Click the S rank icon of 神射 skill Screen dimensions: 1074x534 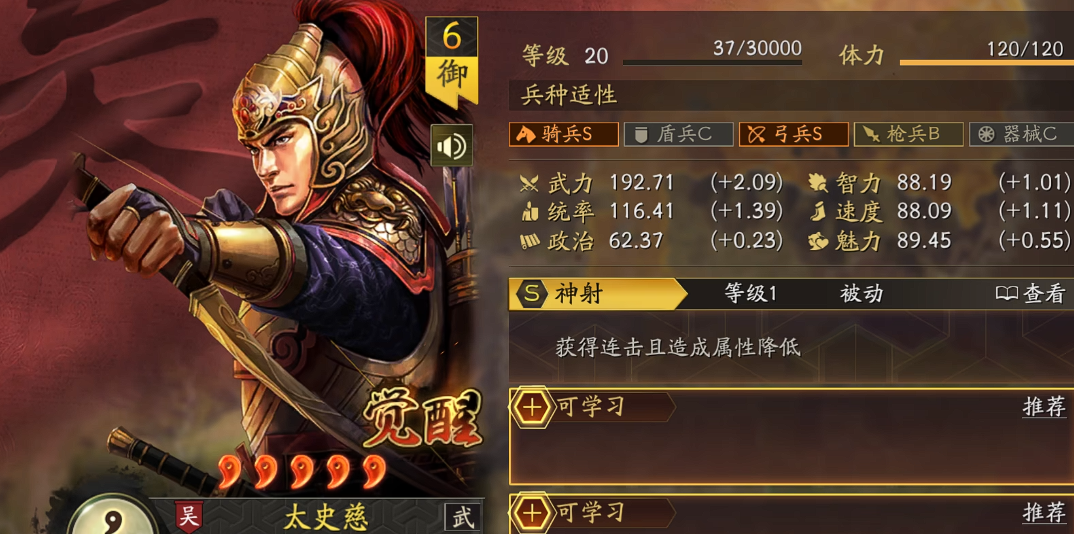(532, 294)
